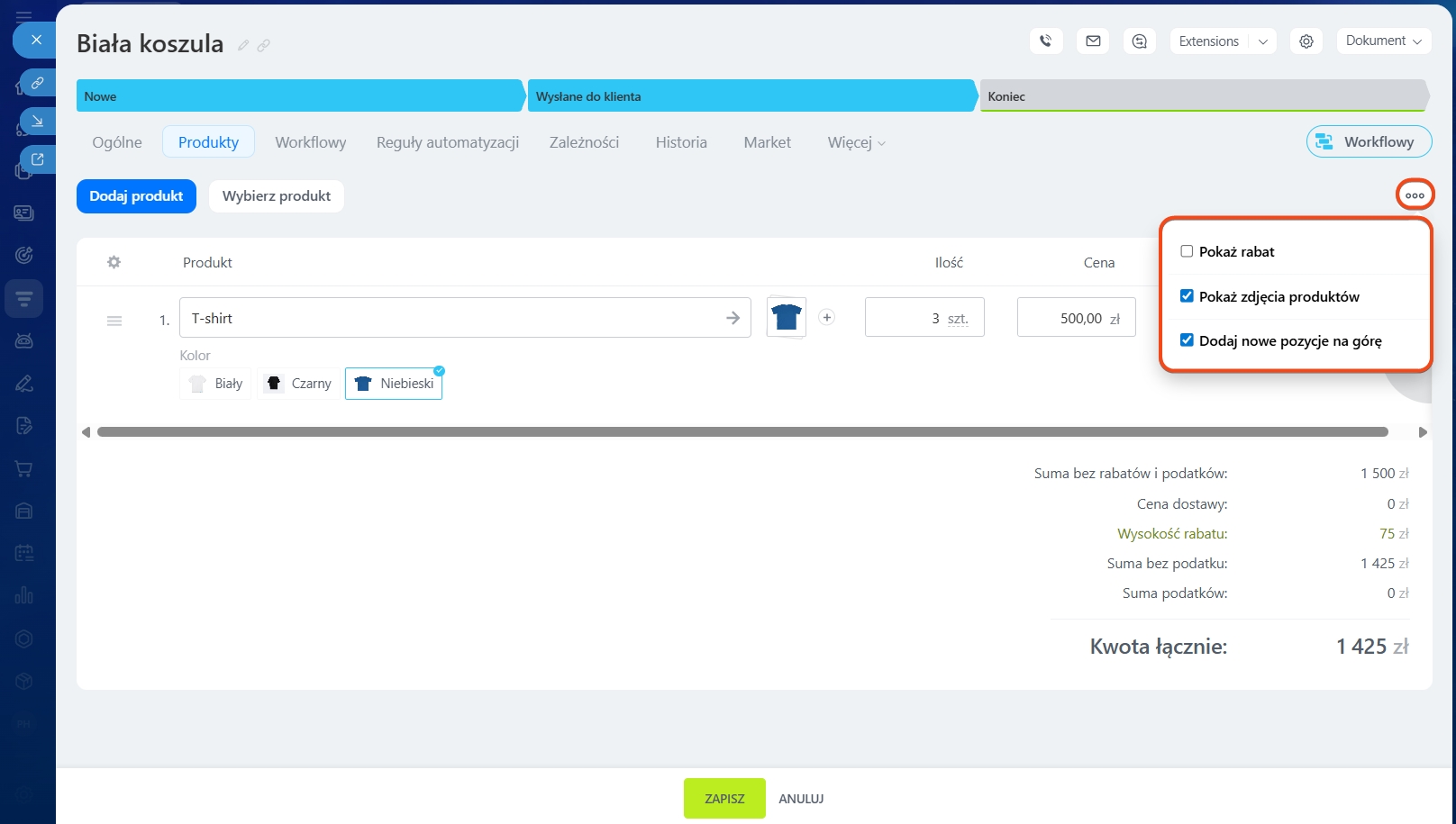Viewport: 1456px width, 824px height.
Task: Click the pencil icon to edit title
Action: tap(243, 45)
